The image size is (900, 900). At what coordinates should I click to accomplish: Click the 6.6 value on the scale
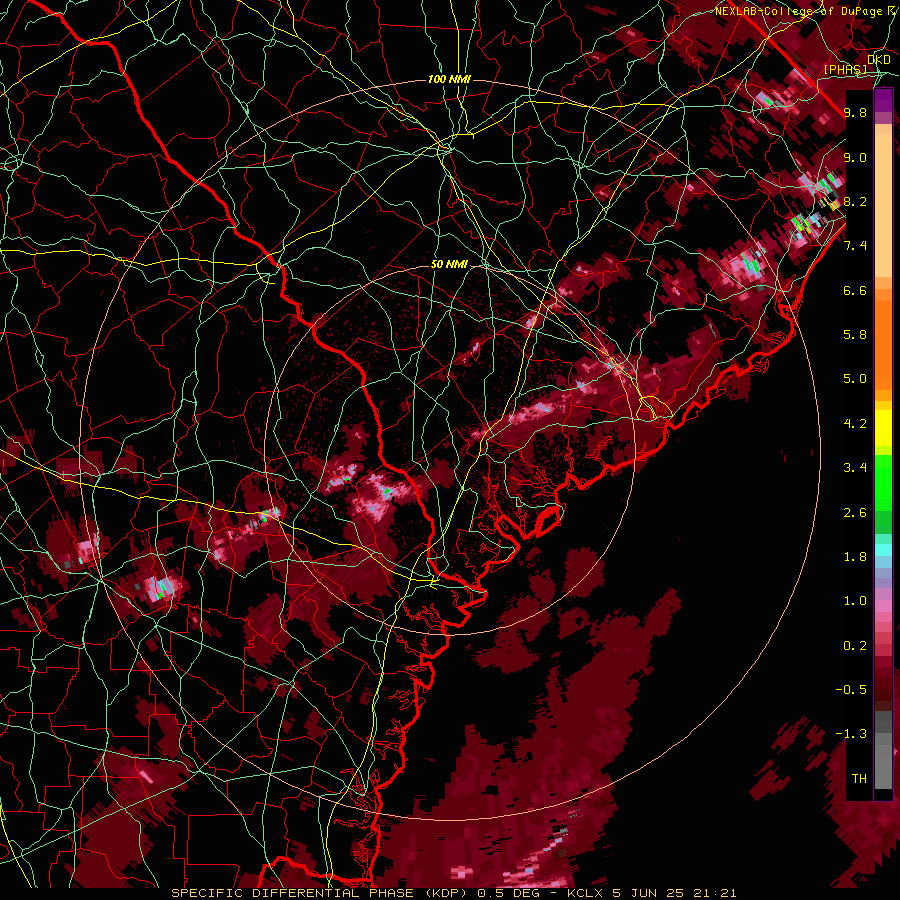pyautogui.click(x=855, y=290)
